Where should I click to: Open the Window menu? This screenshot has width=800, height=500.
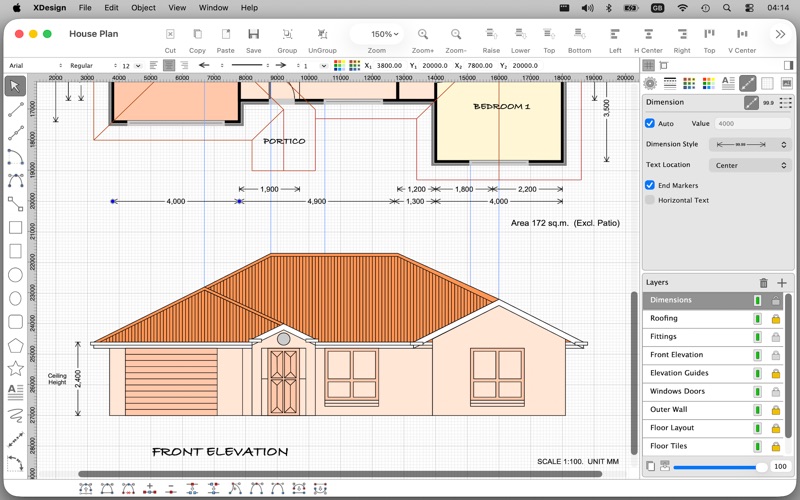click(213, 8)
